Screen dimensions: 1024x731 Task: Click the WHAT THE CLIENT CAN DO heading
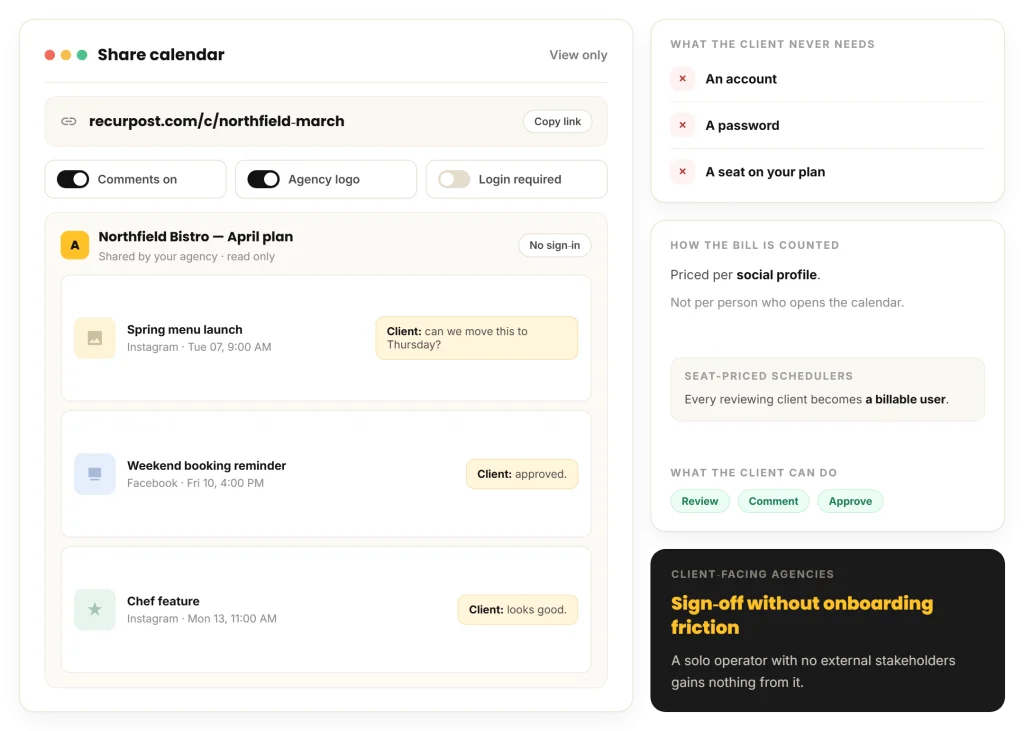tap(754, 473)
